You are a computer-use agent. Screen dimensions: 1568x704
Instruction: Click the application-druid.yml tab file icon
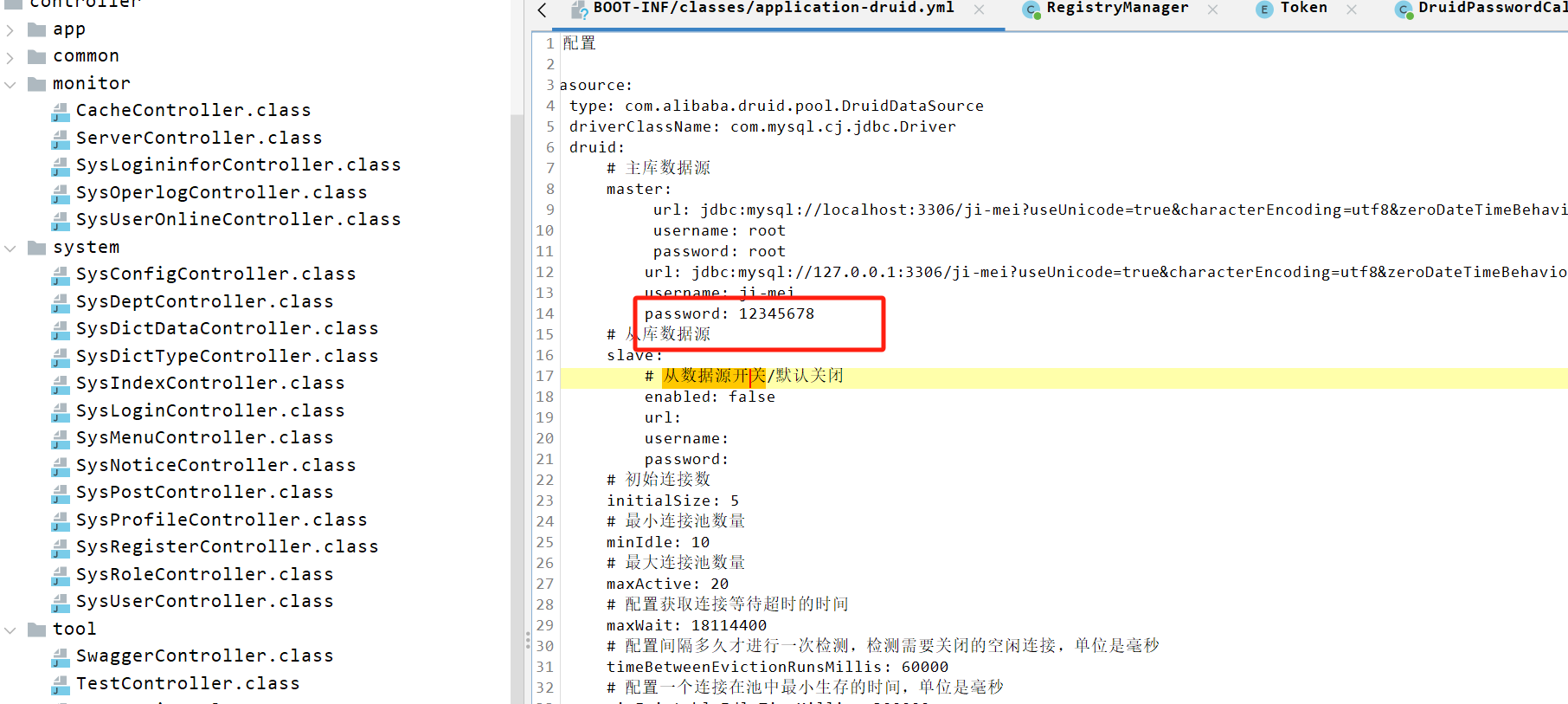pyautogui.click(x=579, y=10)
